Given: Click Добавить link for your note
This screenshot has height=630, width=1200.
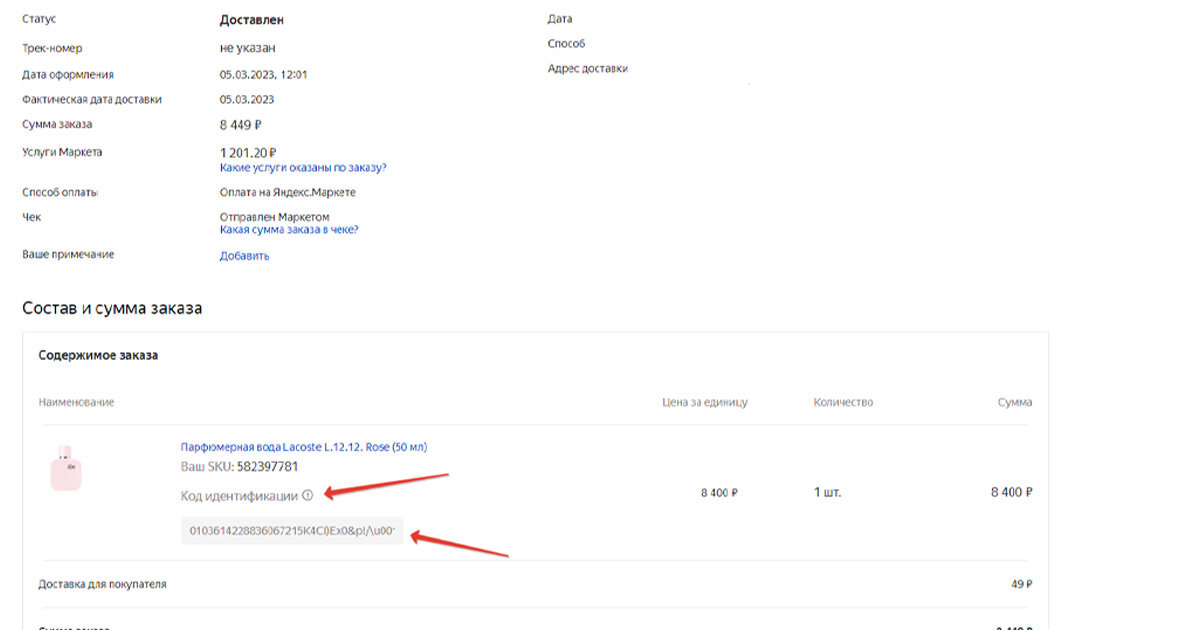Looking at the screenshot, I should 245,256.
